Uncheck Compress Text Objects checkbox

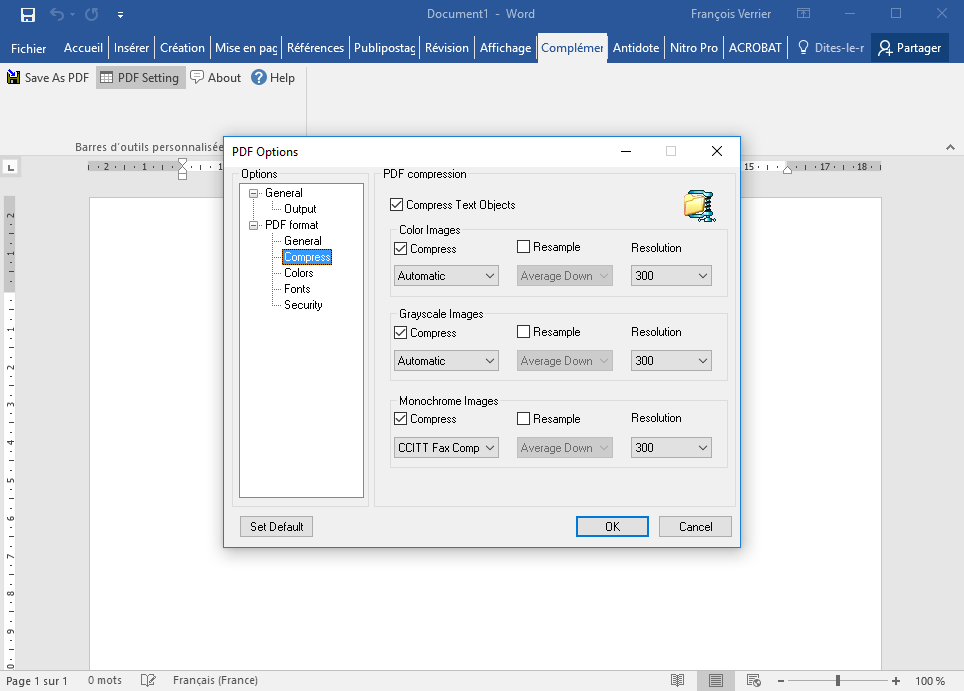(397, 205)
